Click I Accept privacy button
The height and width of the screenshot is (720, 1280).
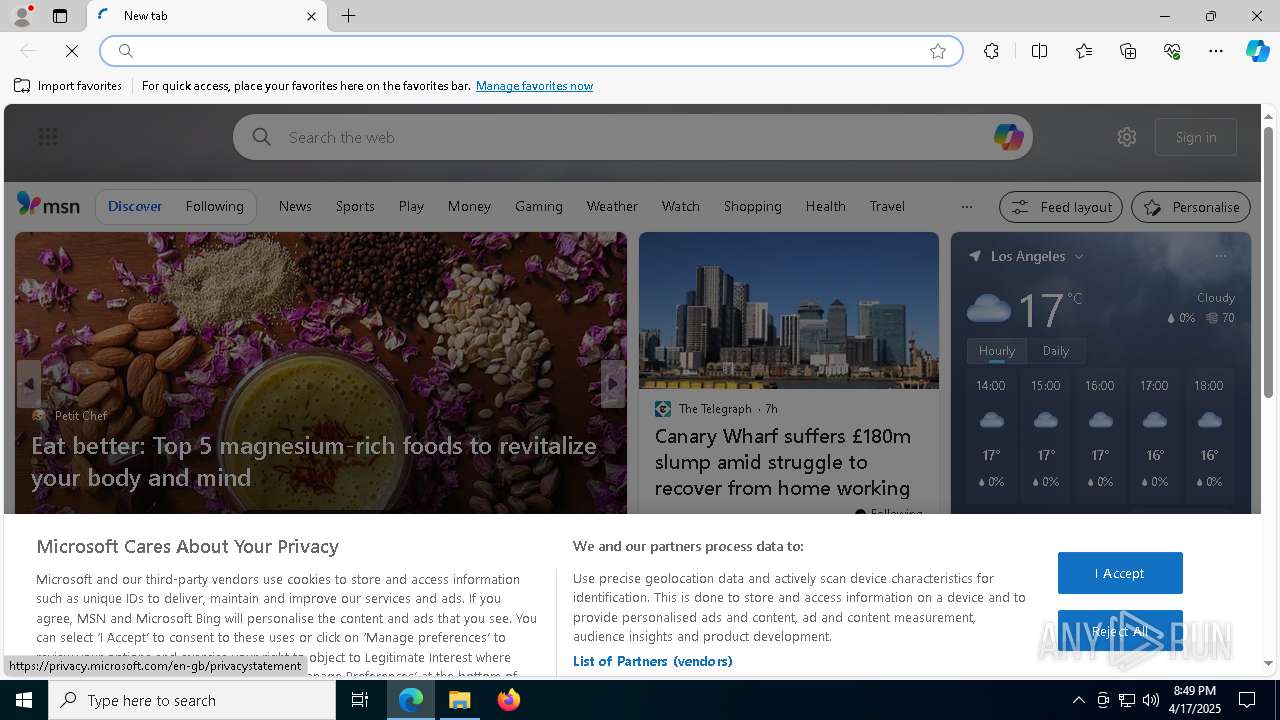[x=1120, y=573]
